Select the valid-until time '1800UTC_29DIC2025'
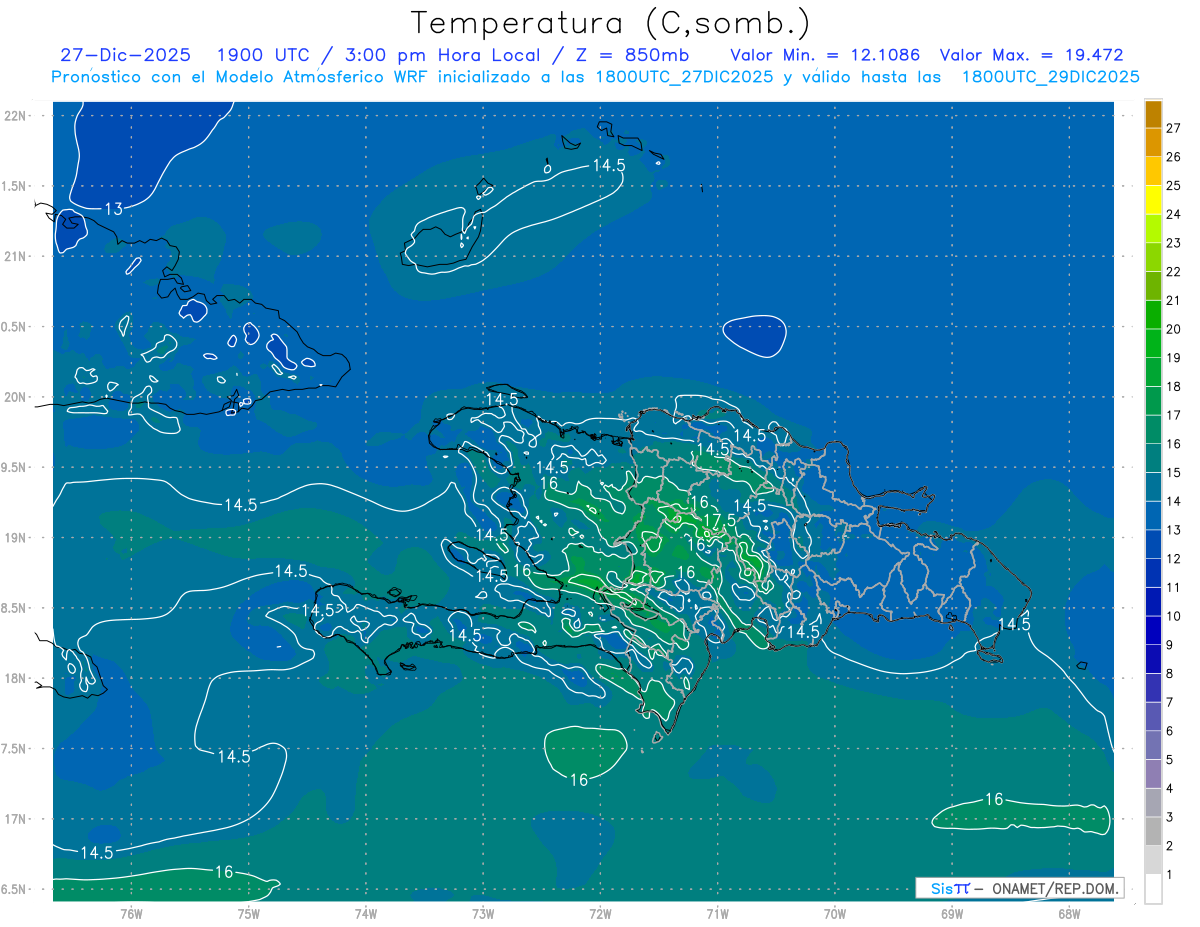The height and width of the screenshot is (927, 1200). 1050,77
